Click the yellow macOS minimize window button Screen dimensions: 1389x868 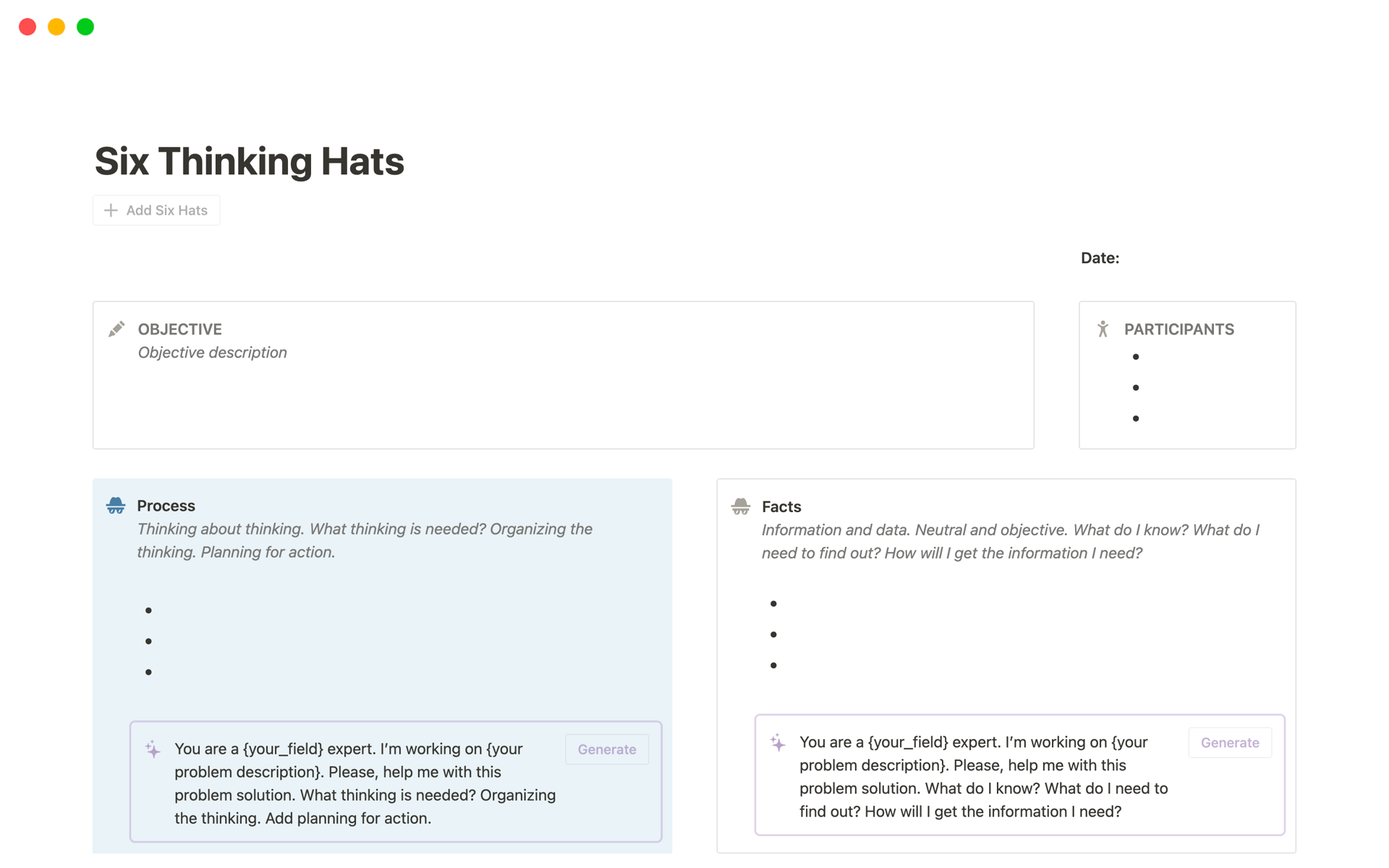point(56,27)
